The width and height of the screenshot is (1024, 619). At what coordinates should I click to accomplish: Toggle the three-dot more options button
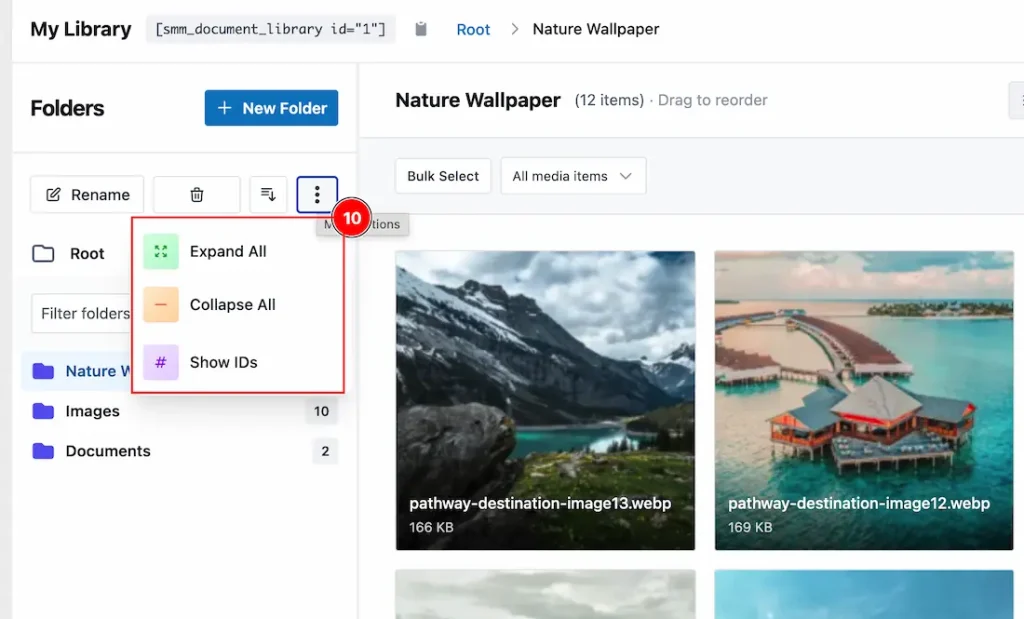pos(317,195)
